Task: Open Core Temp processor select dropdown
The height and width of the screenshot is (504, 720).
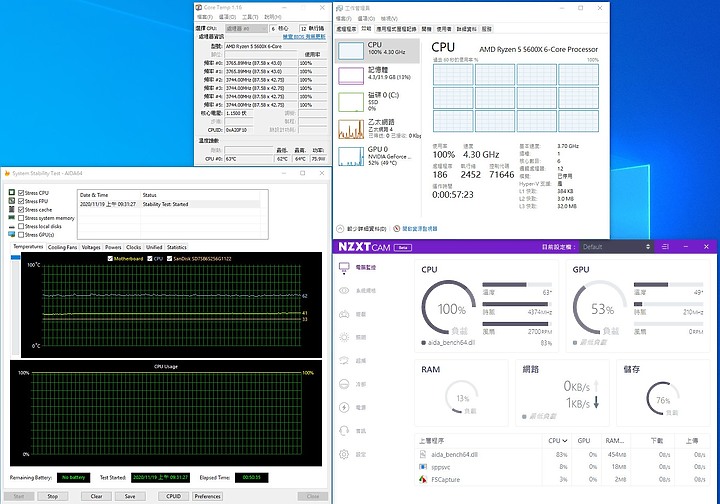Action: [x=247, y=28]
